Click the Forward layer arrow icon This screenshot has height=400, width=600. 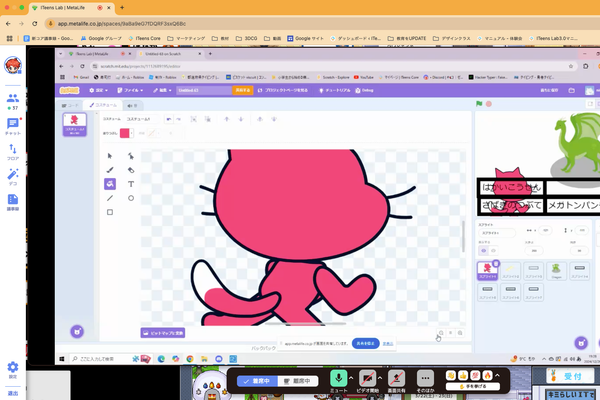[x=227, y=119]
